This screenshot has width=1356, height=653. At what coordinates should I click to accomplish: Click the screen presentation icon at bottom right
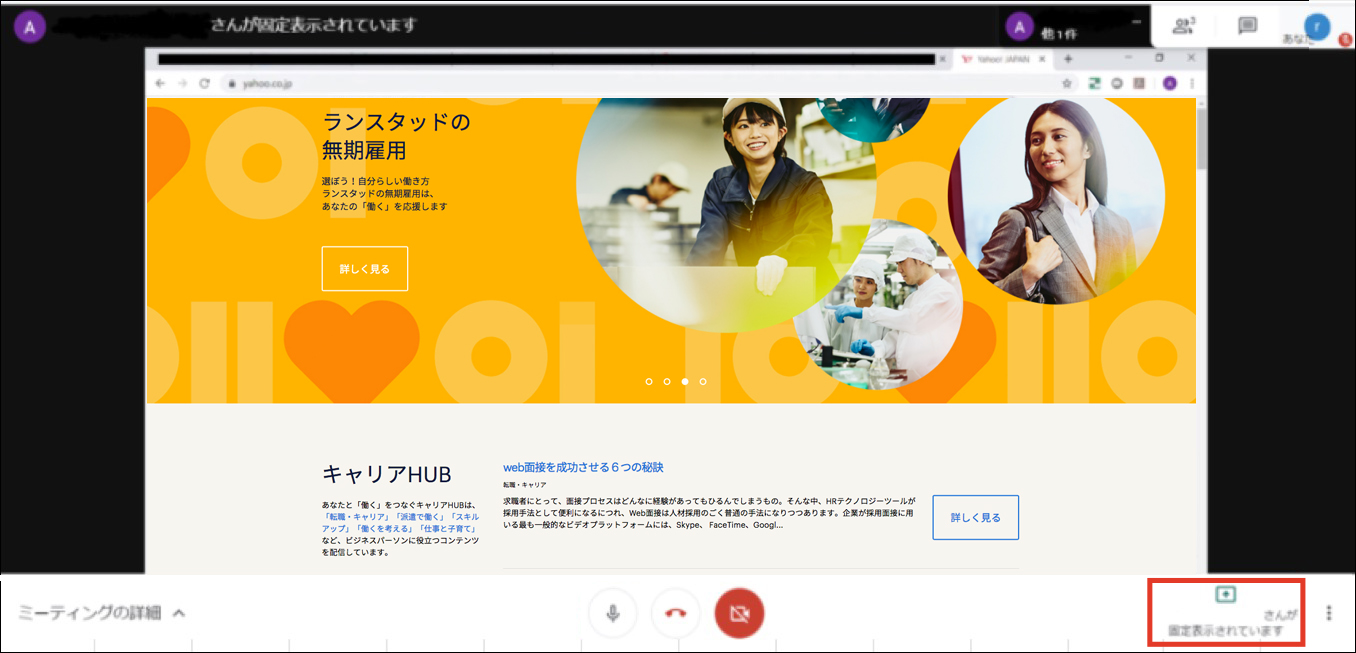(x=1226, y=594)
